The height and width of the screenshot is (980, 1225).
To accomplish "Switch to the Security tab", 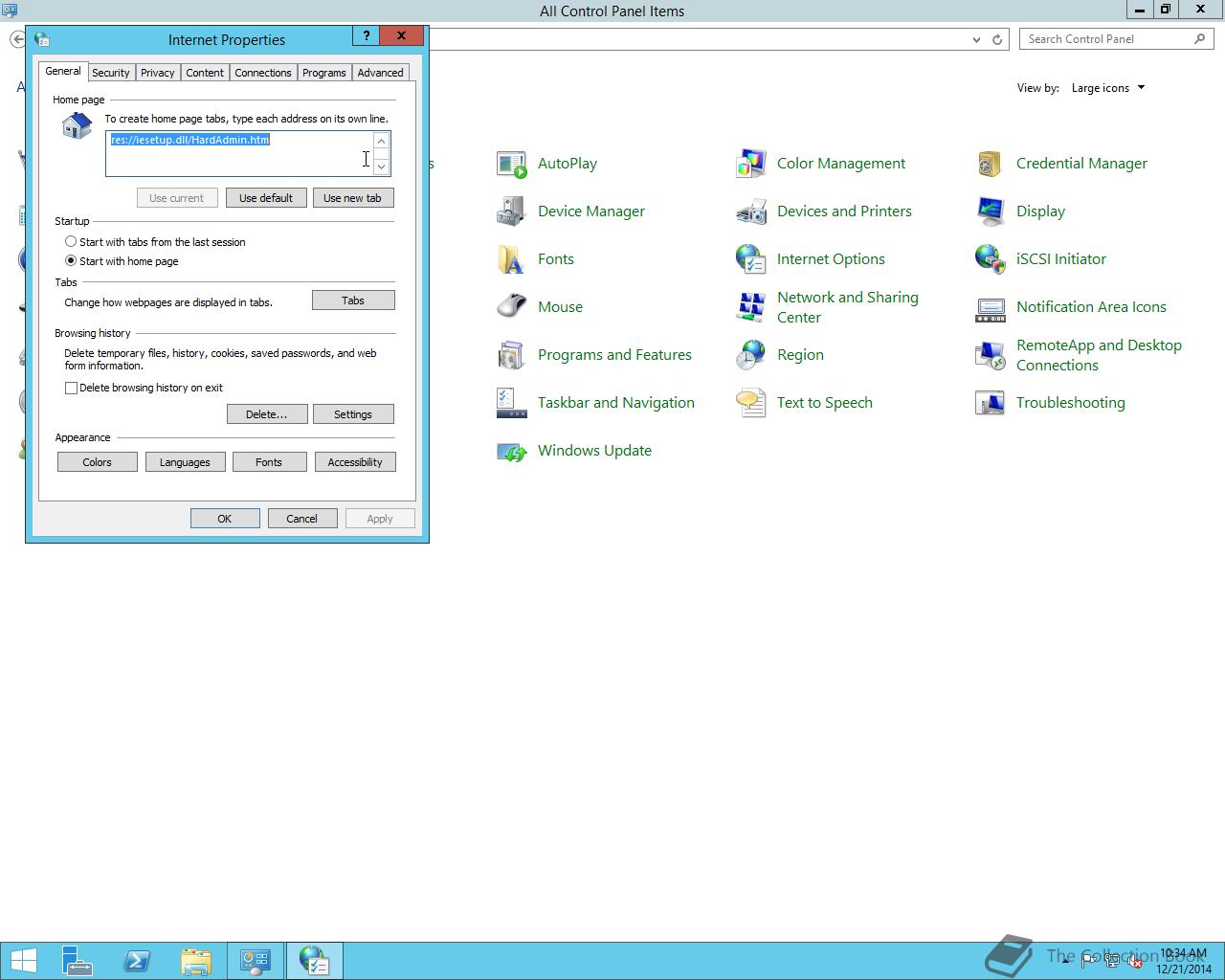I will (x=111, y=73).
